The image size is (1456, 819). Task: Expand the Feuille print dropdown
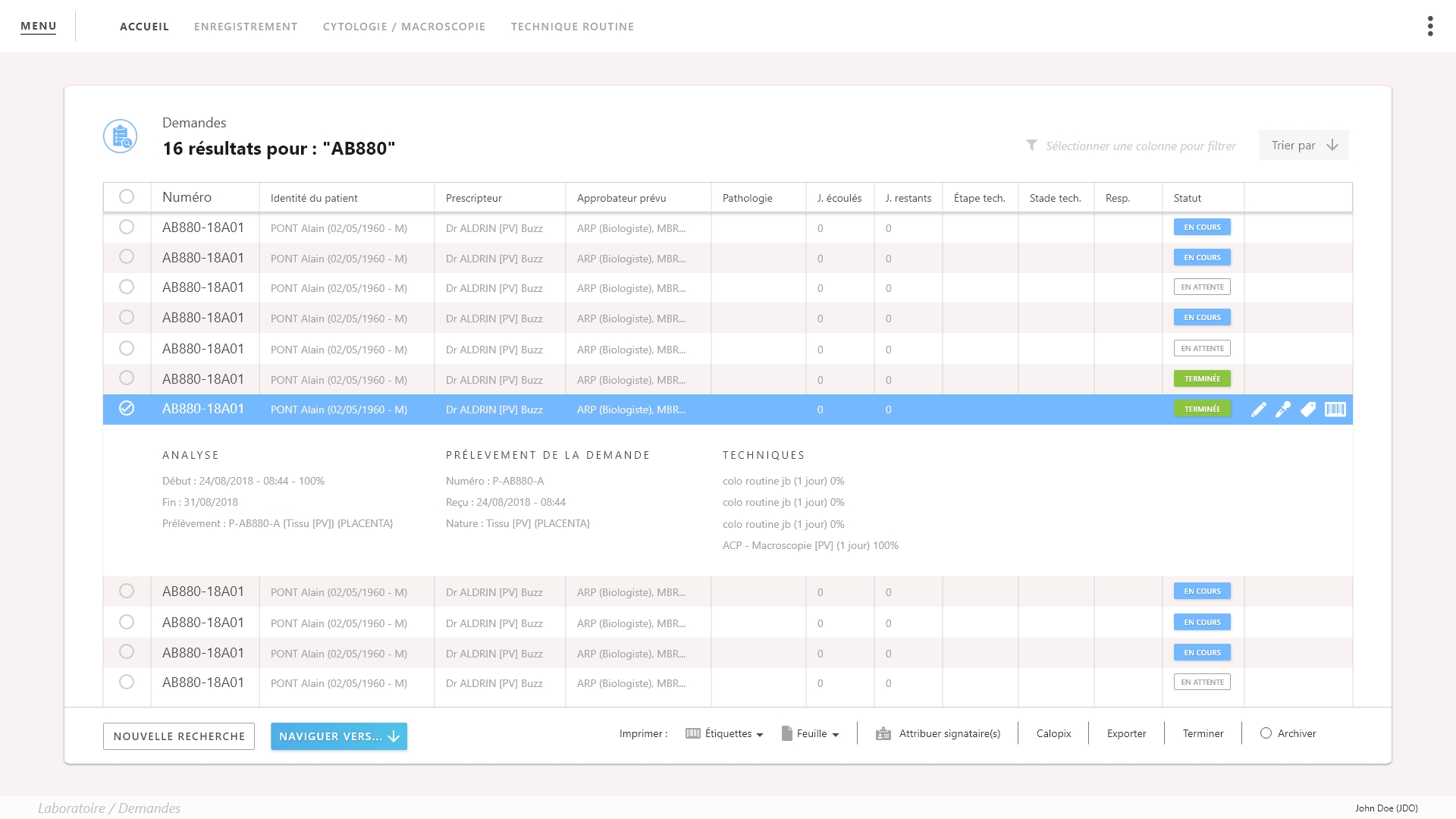[x=836, y=733]
